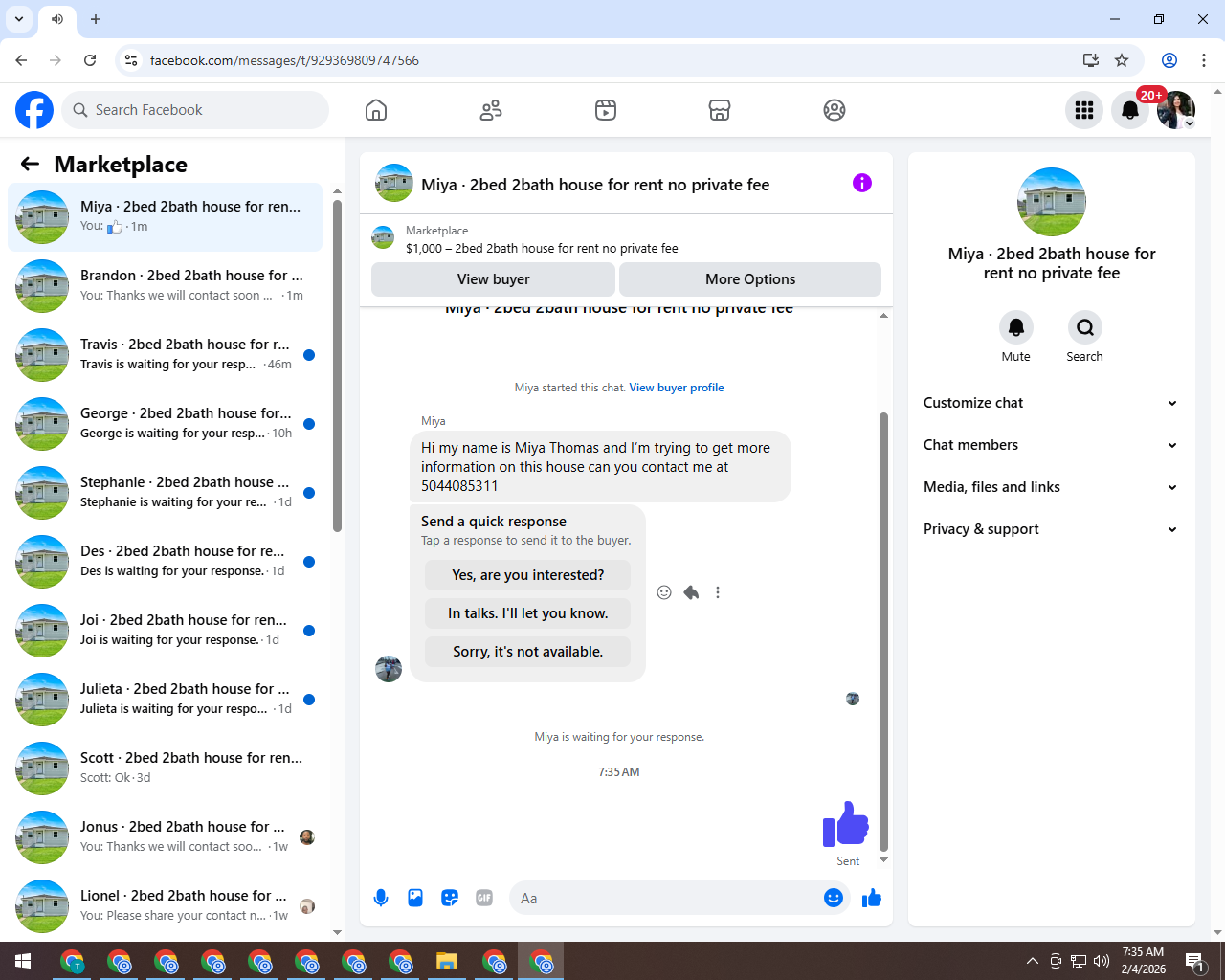Open the Lionel conversation
The image size is (1225, 980).
[166, 906]
